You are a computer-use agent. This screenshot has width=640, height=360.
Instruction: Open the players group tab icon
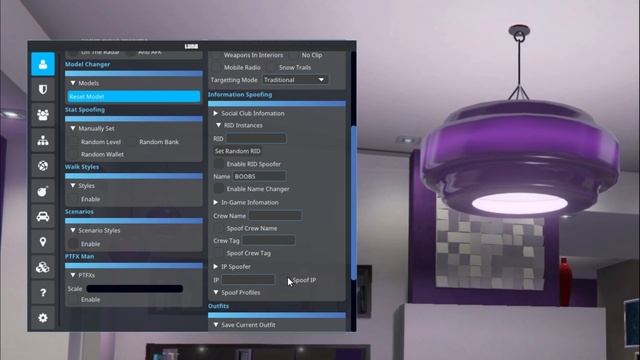click(x=43, y=115)
